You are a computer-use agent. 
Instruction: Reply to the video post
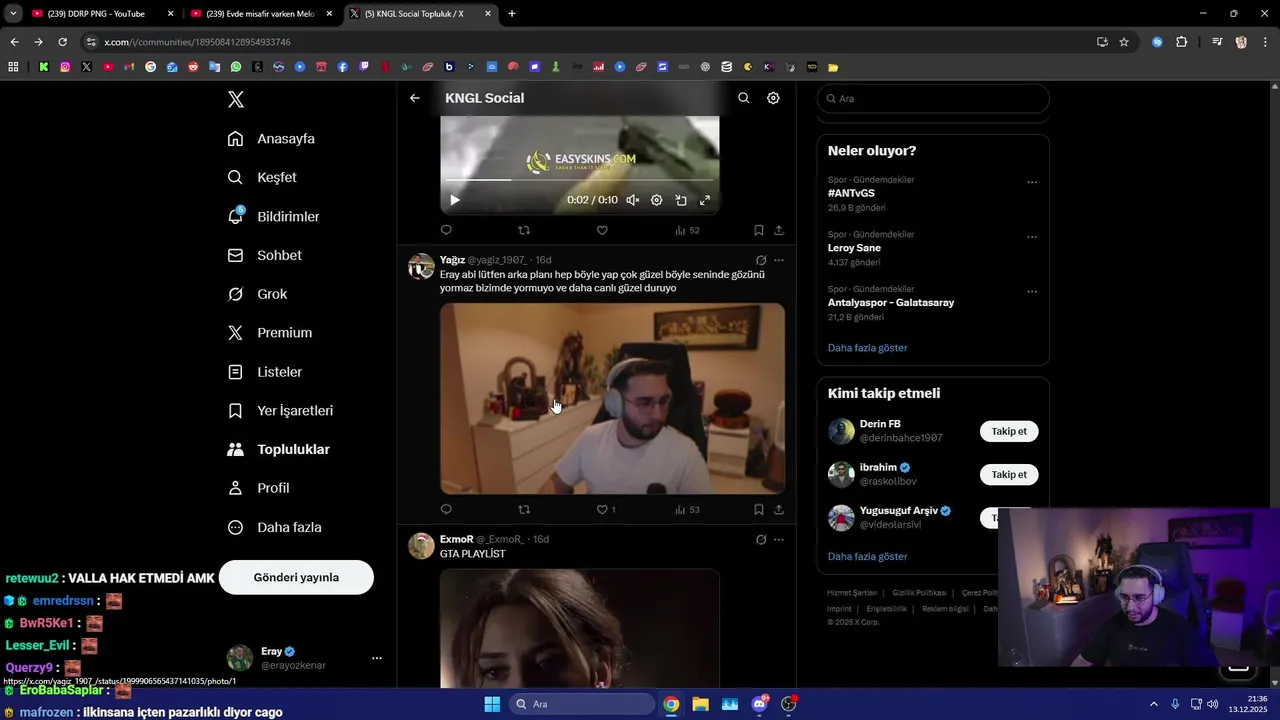click(446, 230)
